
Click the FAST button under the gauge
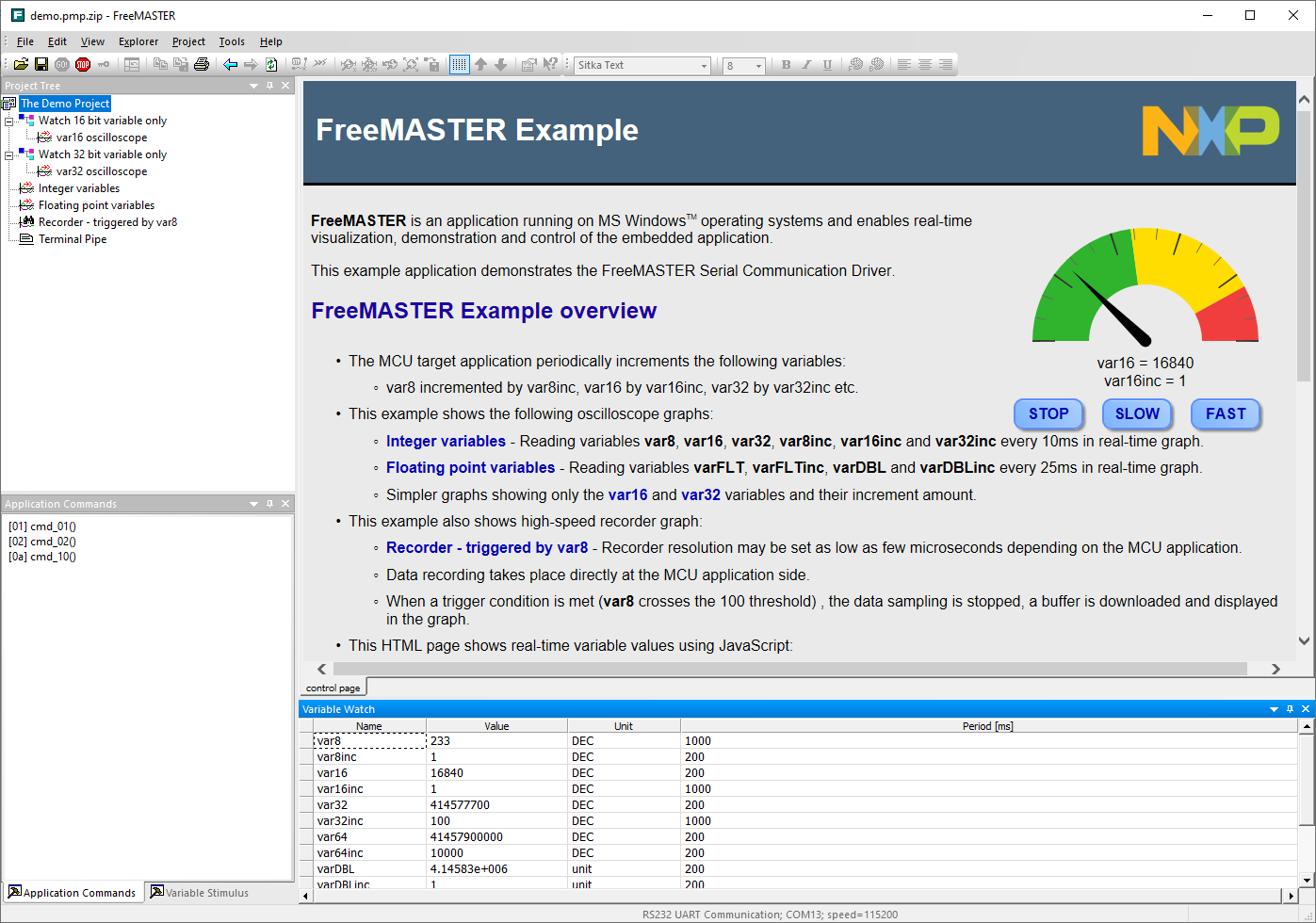point(1226,413)
